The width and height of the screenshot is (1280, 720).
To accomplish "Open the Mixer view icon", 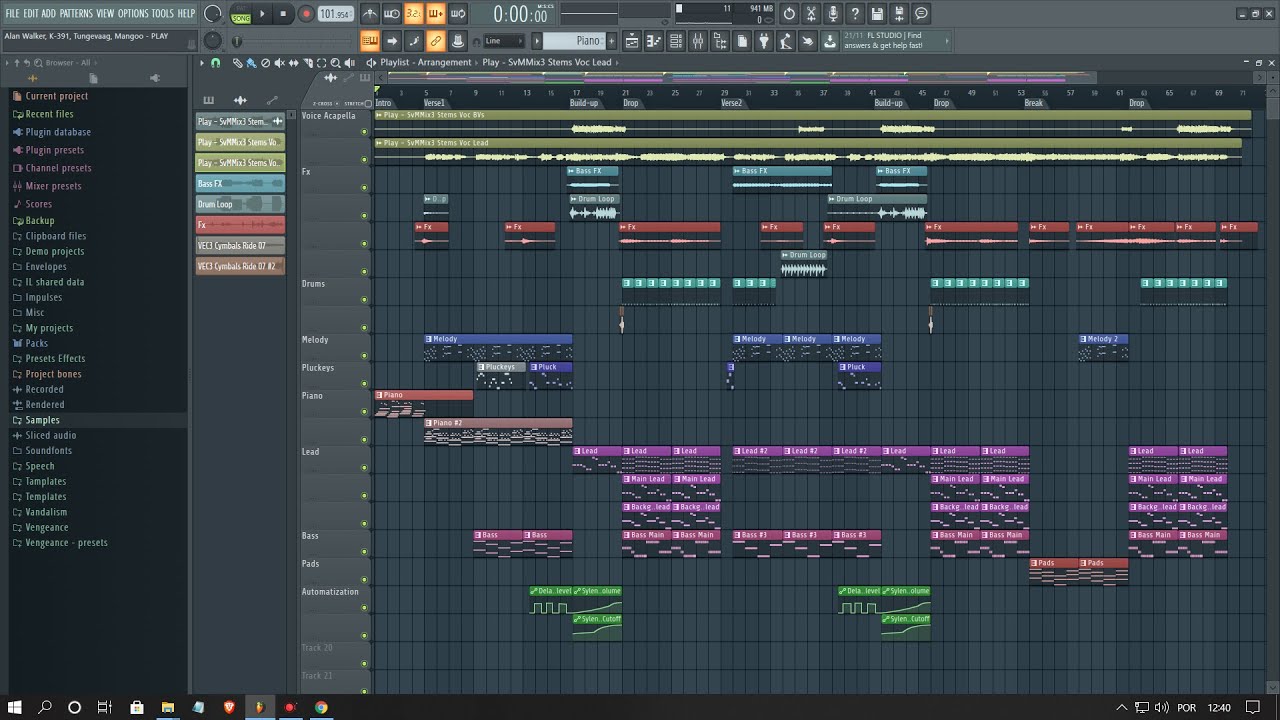I will pos(698,41).
